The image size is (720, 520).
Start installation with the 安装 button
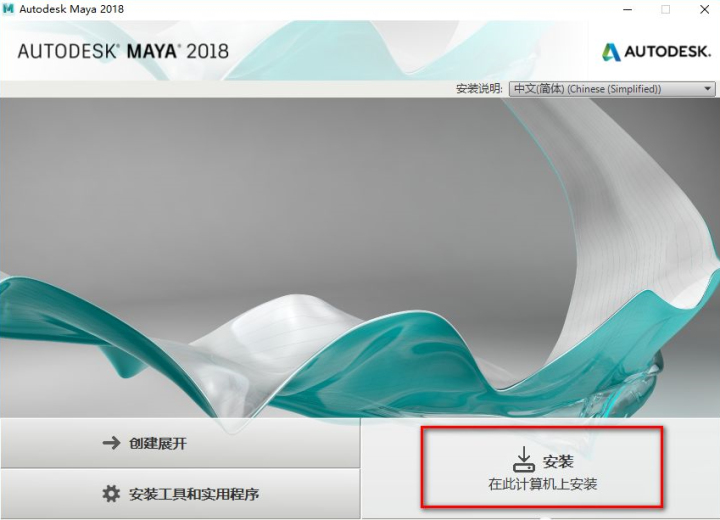click(542, 467)
